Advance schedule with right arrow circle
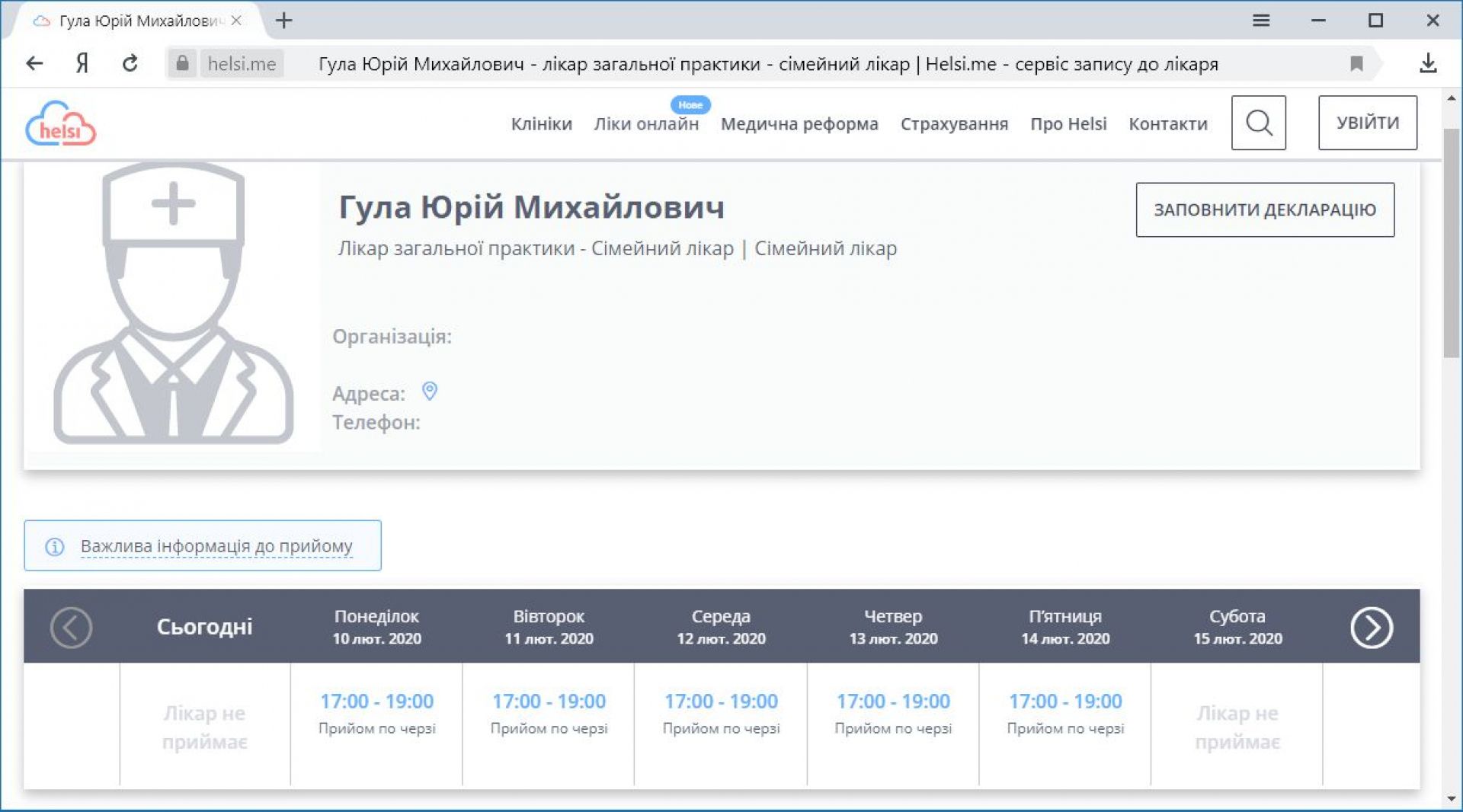 (1372, 628)
